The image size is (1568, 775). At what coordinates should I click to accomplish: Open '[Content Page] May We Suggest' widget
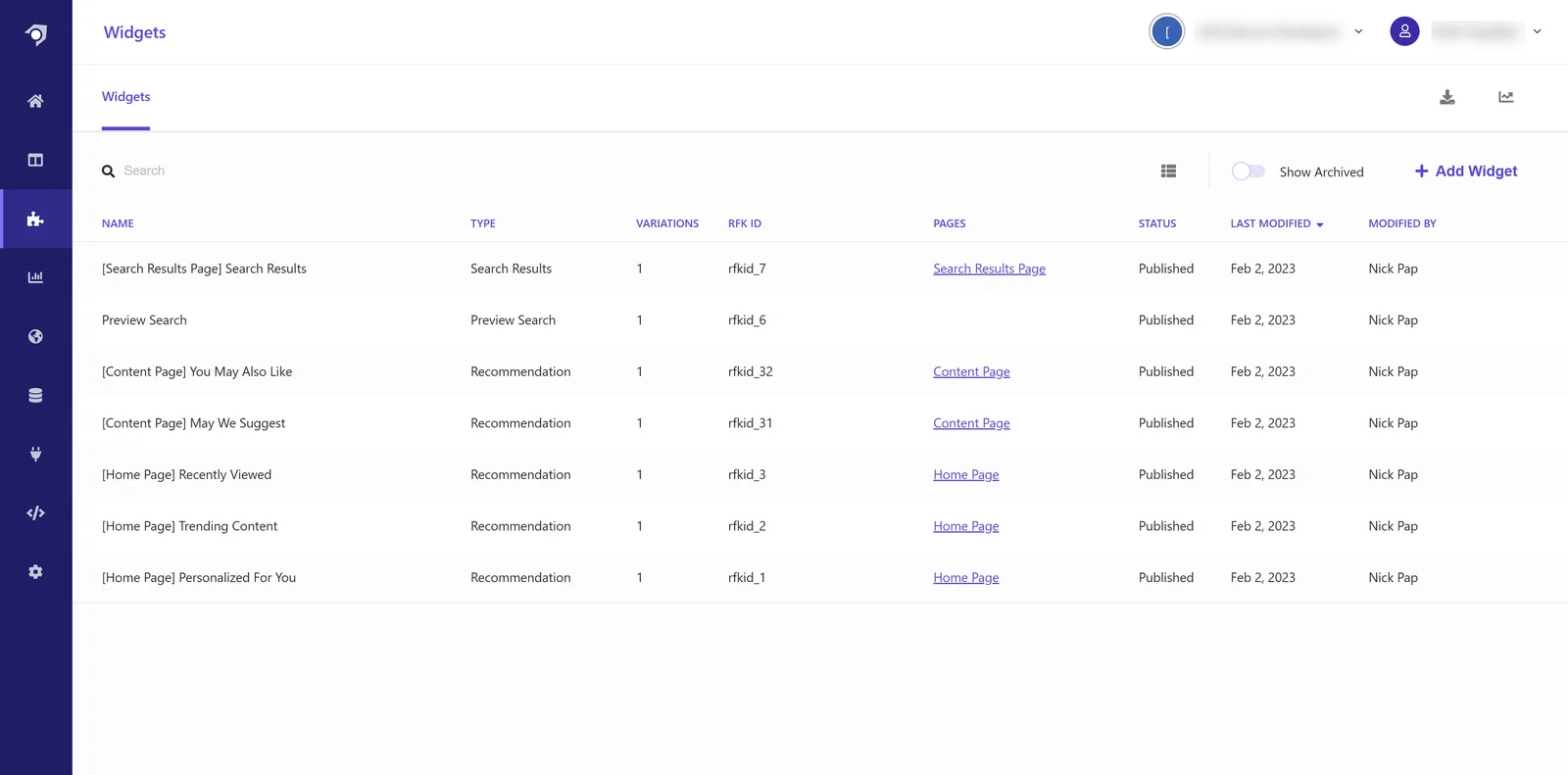point(194,423)
